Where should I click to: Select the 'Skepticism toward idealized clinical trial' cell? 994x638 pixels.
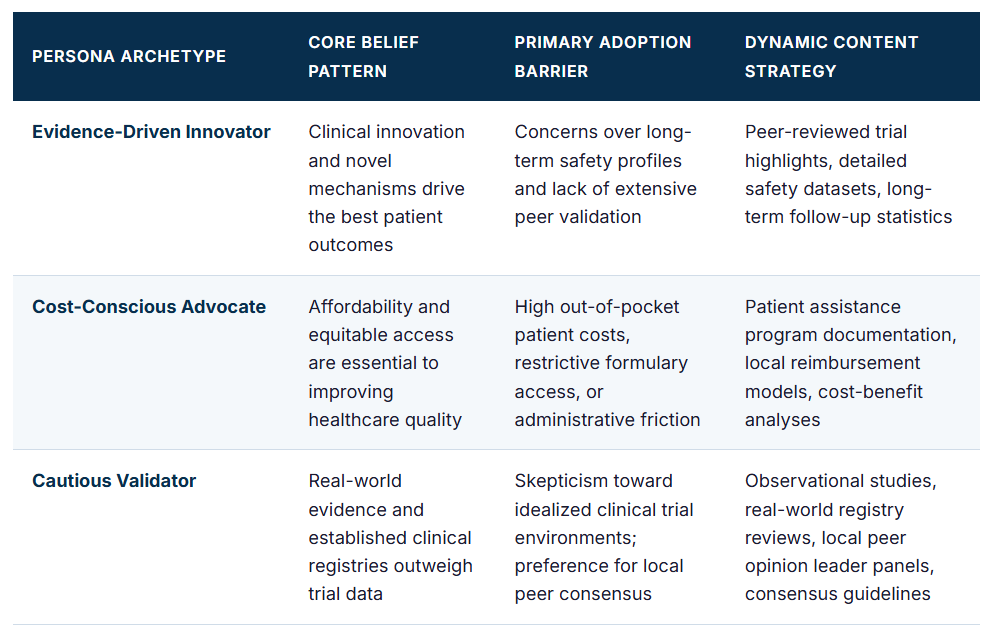604,537
